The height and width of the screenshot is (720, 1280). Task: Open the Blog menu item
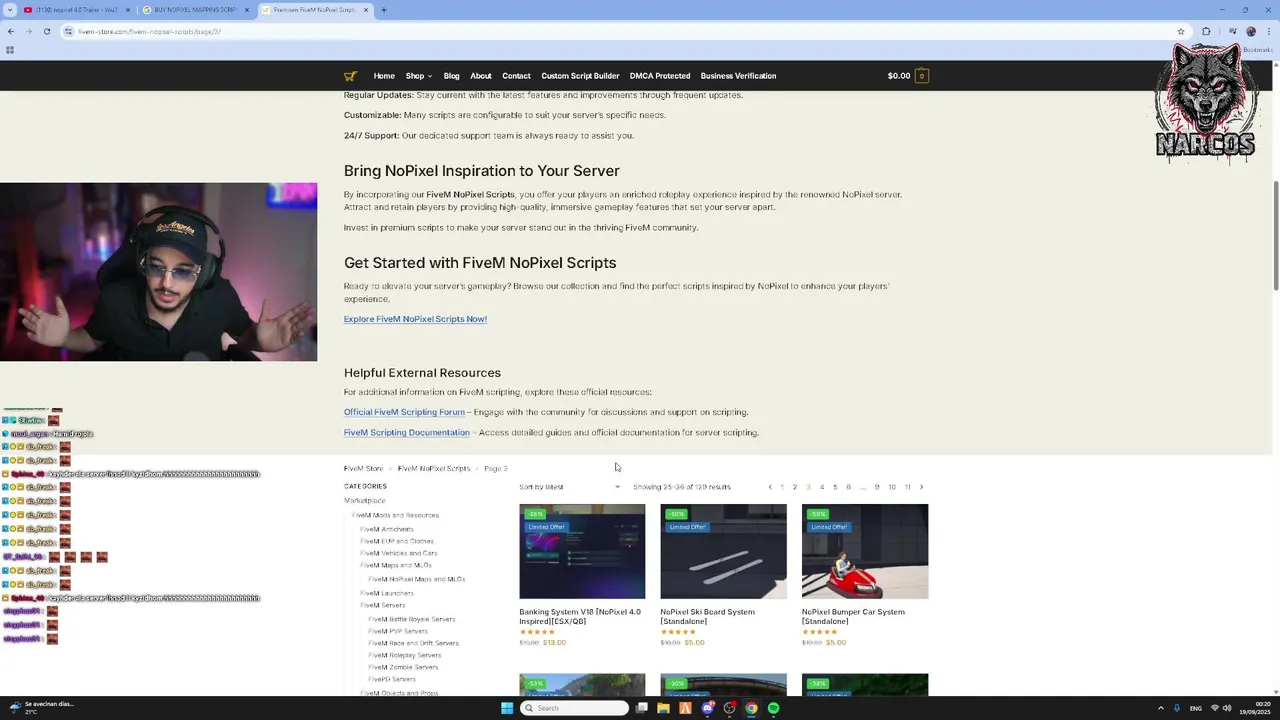pos(451,76)
